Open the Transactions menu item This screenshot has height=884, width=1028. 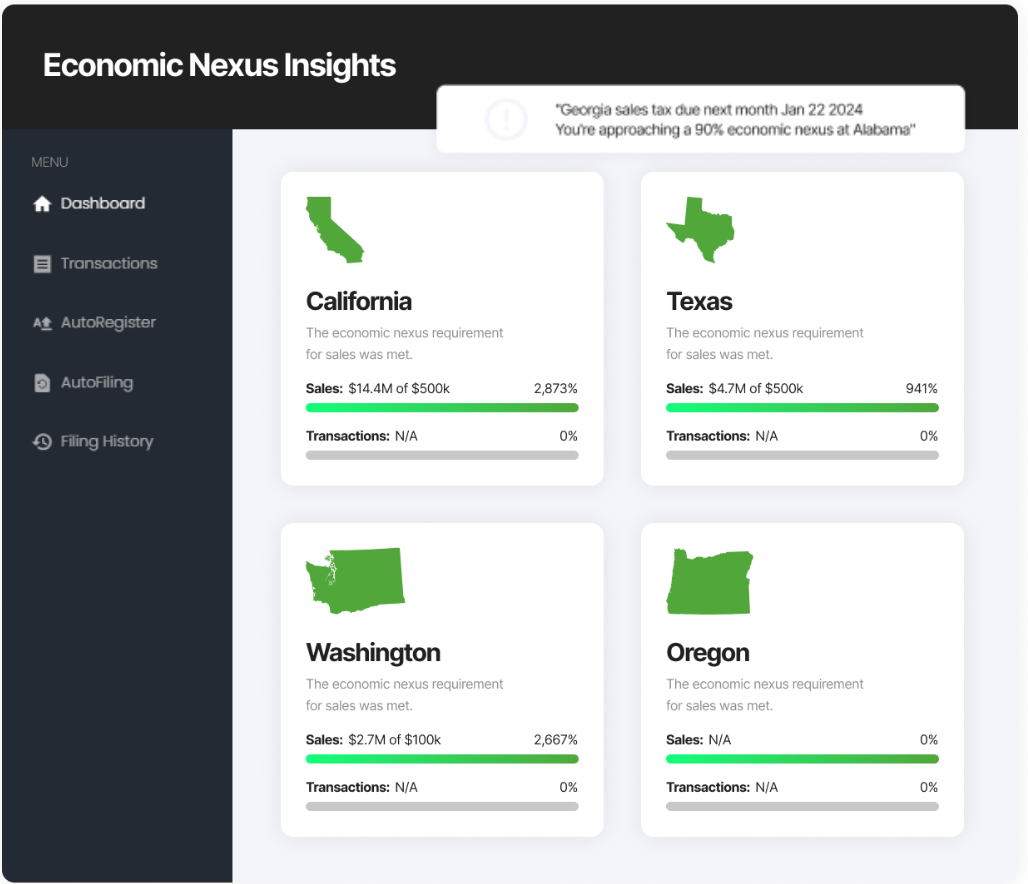point(109,264)
